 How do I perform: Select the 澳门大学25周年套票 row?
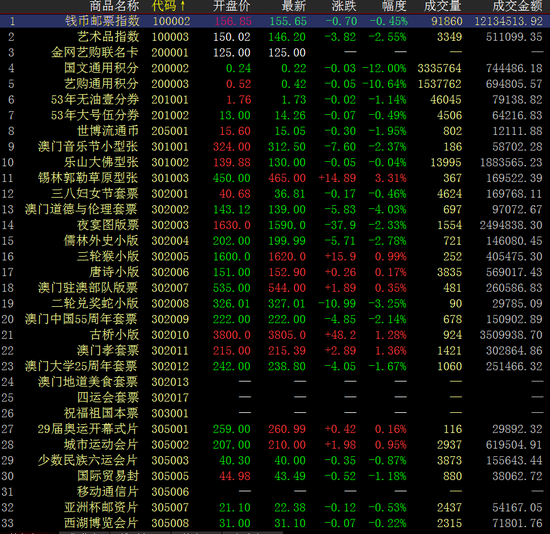click(x=275, y=366)
